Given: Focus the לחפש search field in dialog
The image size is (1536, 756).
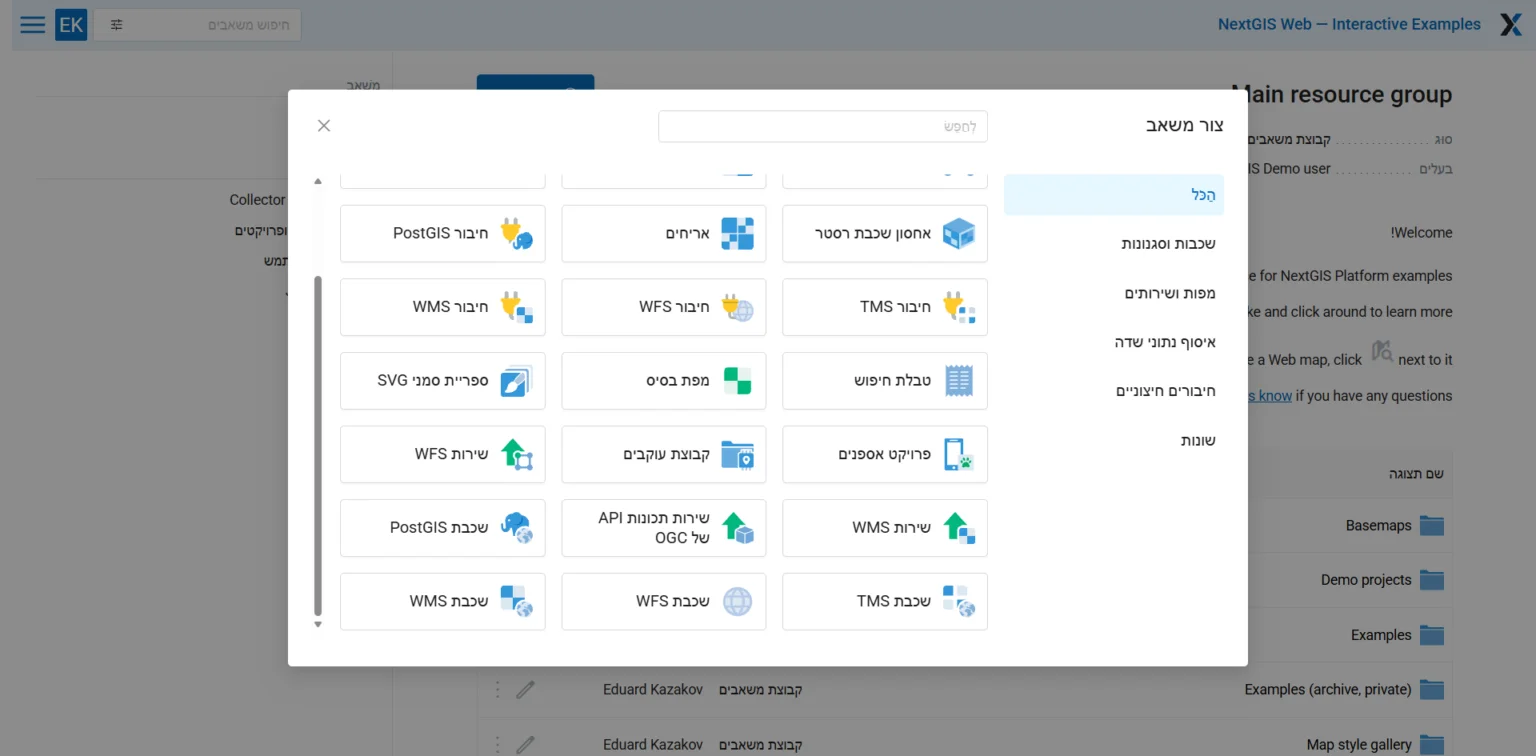Looking at the screenshot, I should [823, 126].
